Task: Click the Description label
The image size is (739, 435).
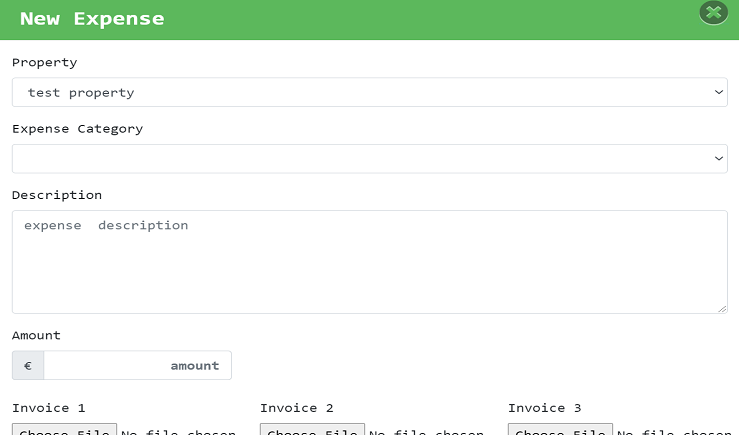Action: (56, 194)
